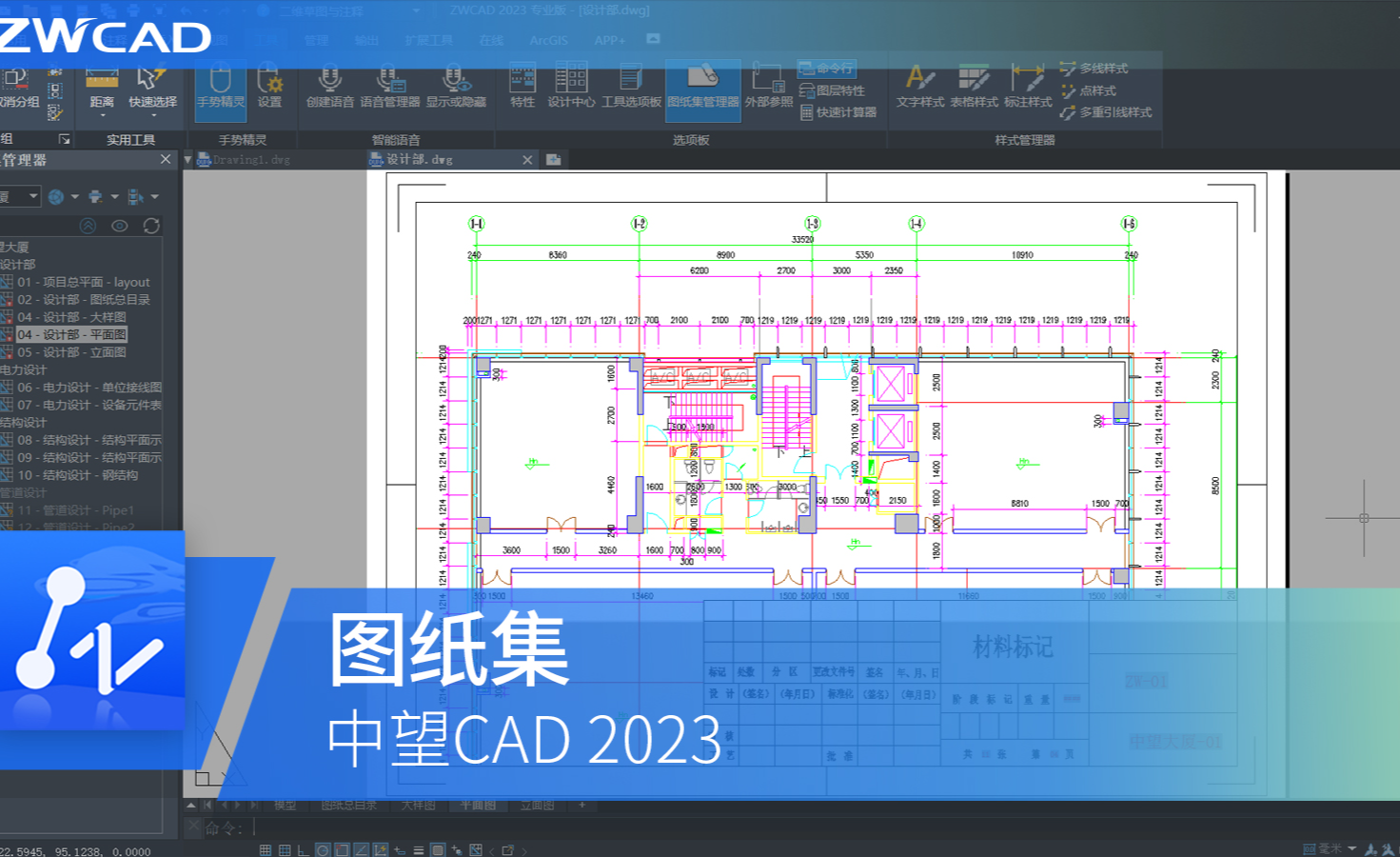This screenshot has height=857, width=1400.
Task: Open the document tabs list arrow
Action: tap(188, 160)
